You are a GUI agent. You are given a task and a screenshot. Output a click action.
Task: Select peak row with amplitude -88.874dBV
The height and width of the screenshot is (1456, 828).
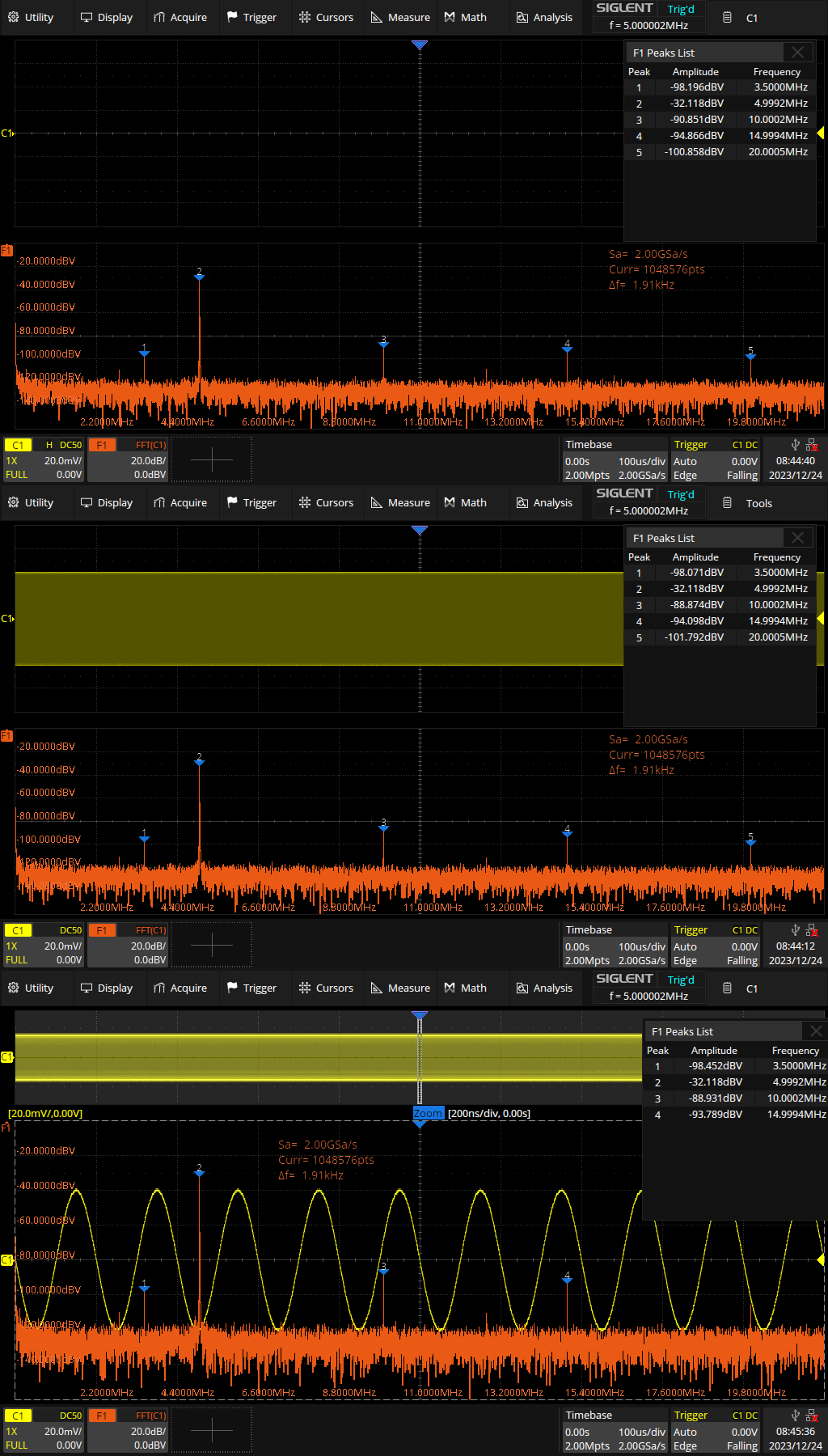[x=719, y=604]
